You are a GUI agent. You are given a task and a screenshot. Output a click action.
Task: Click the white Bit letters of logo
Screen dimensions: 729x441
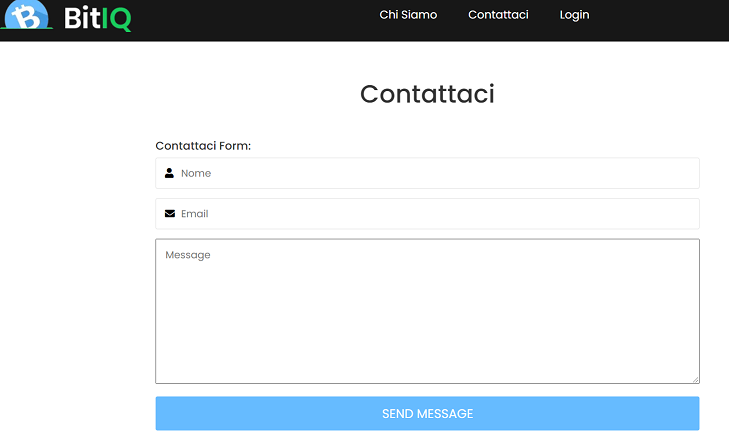[82, 18]
